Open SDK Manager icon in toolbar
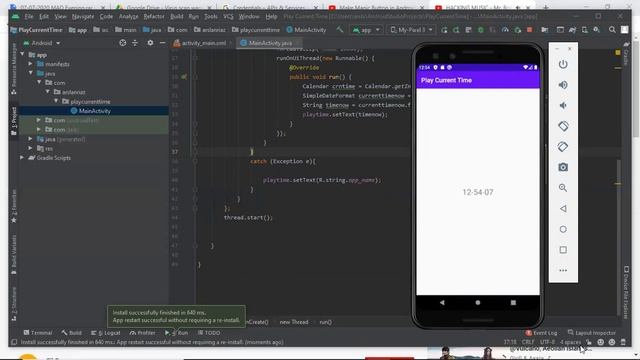The image size is (640, 360). tap(597, 30)
